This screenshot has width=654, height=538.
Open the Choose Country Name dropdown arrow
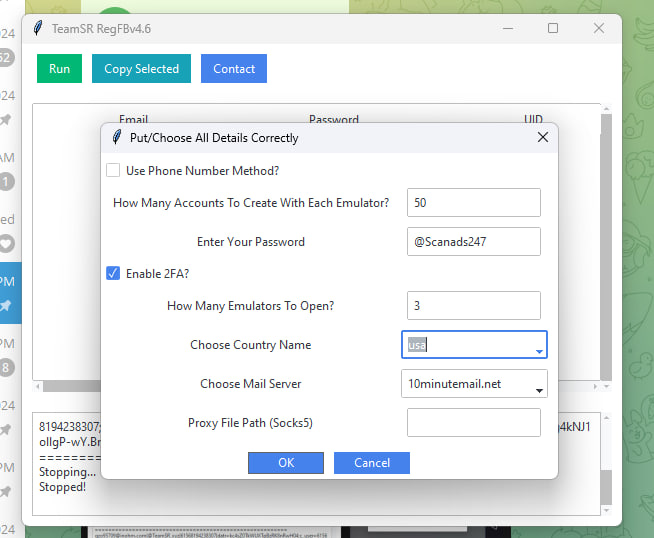pos(539,351)
